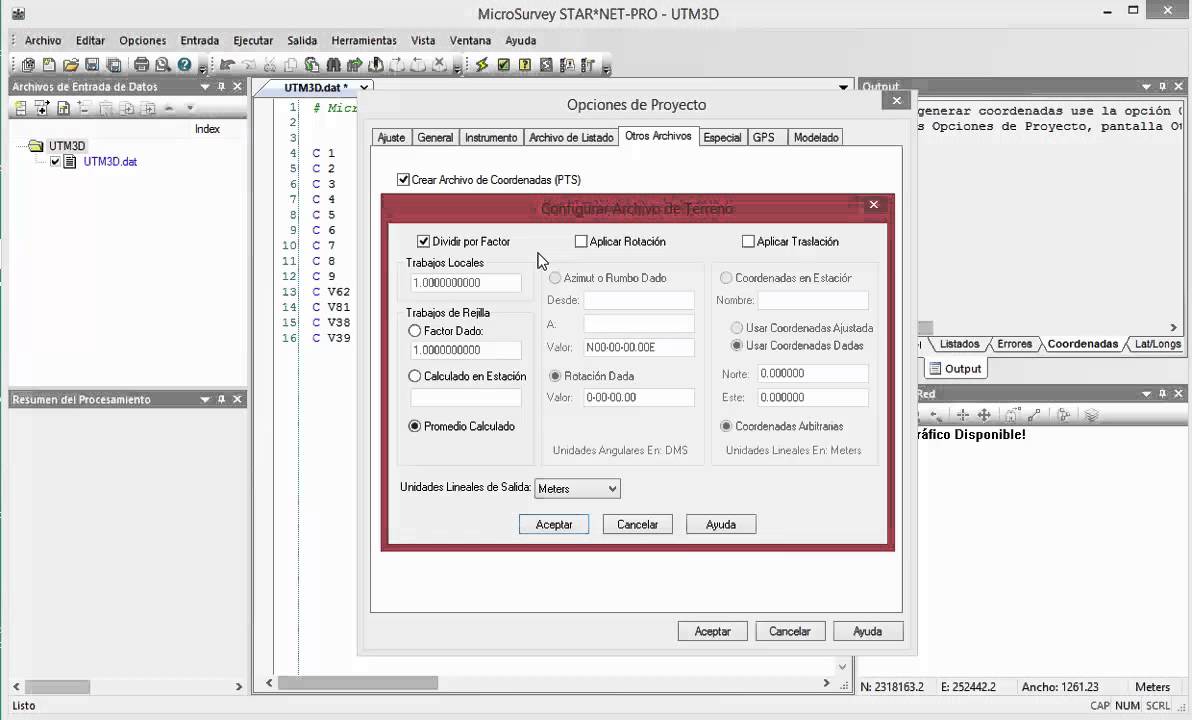Click the Output panel horizontal scrollbar thumb
Screen dimensions: 1192x720
click(x=925, y=328)
